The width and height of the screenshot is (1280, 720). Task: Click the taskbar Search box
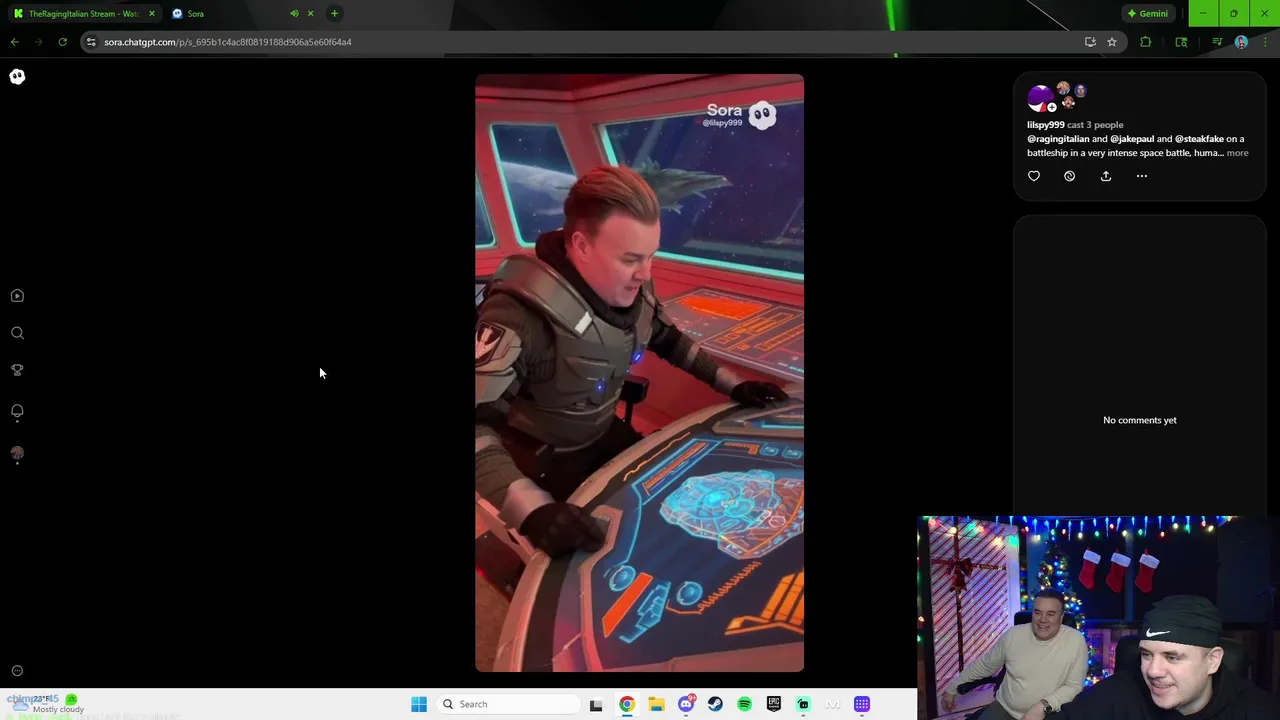click(506, 704)
